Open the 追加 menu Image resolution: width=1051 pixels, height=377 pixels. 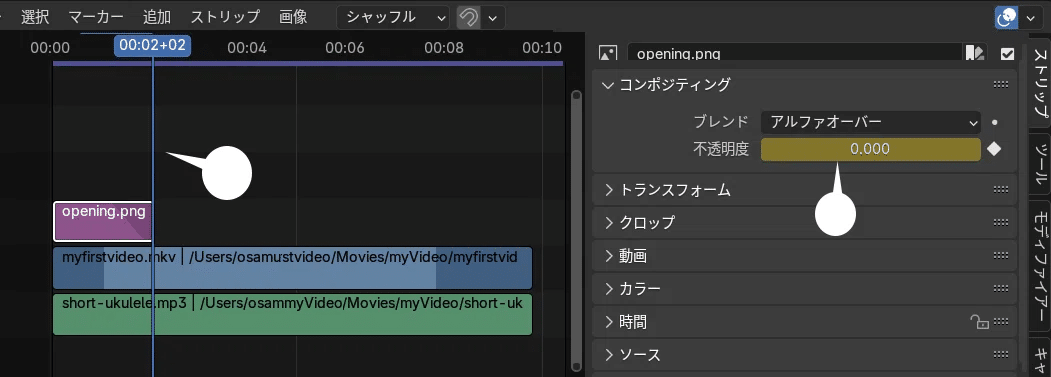click(157, 17)
